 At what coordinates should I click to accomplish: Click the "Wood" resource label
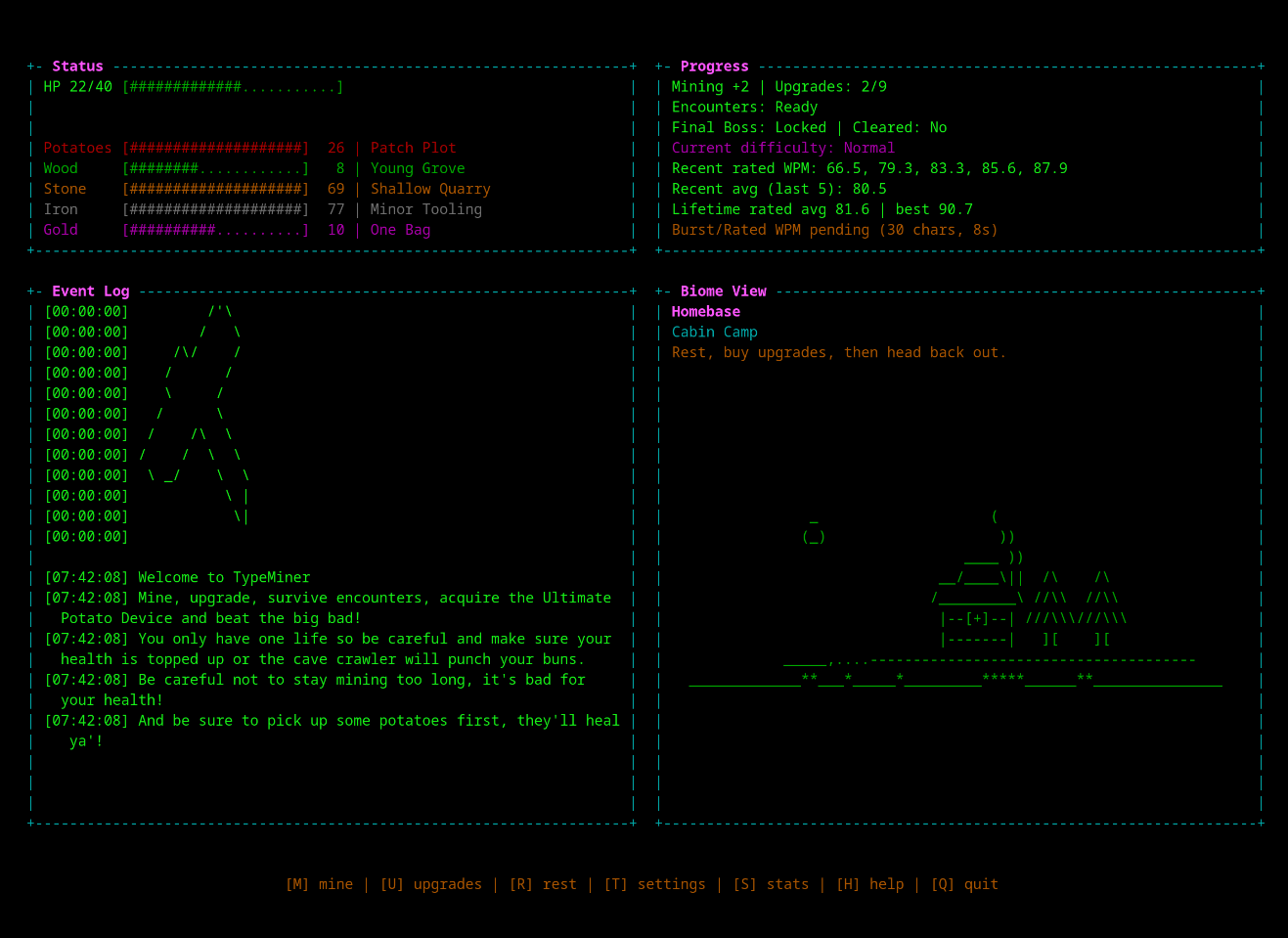tap(61, 168)
